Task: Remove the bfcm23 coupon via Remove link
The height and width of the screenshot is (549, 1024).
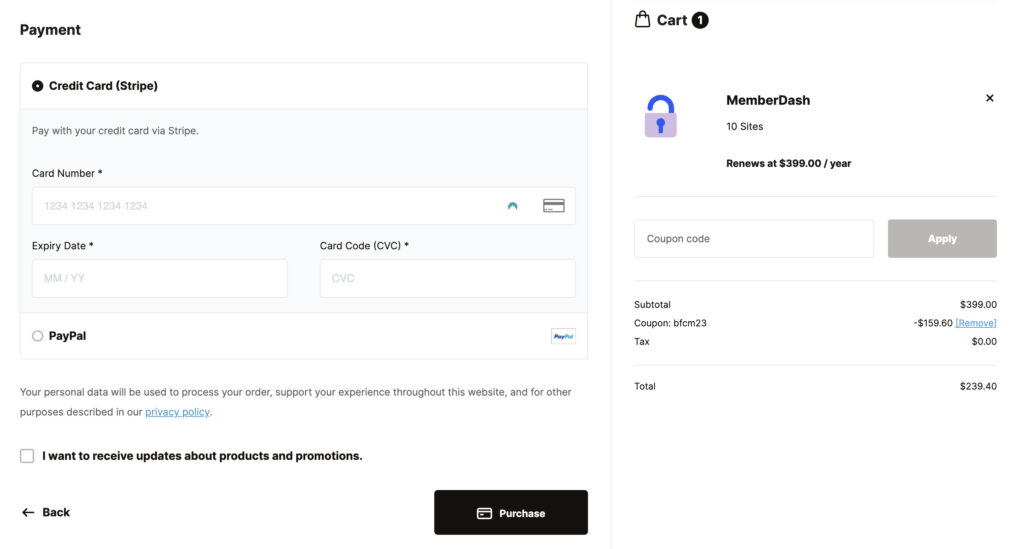Action: click(976, 323)
